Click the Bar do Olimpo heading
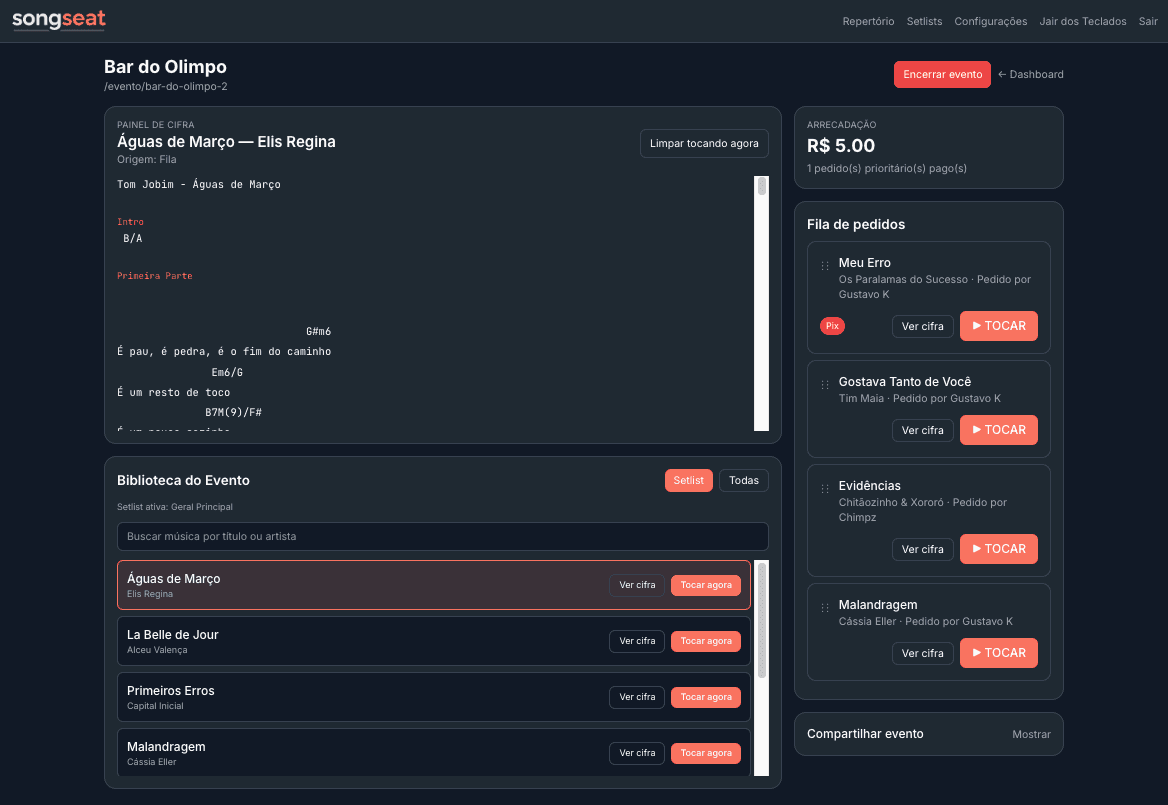Image resolution: width=1168 pixels, height=805 pixels. (x=165, y=66)
